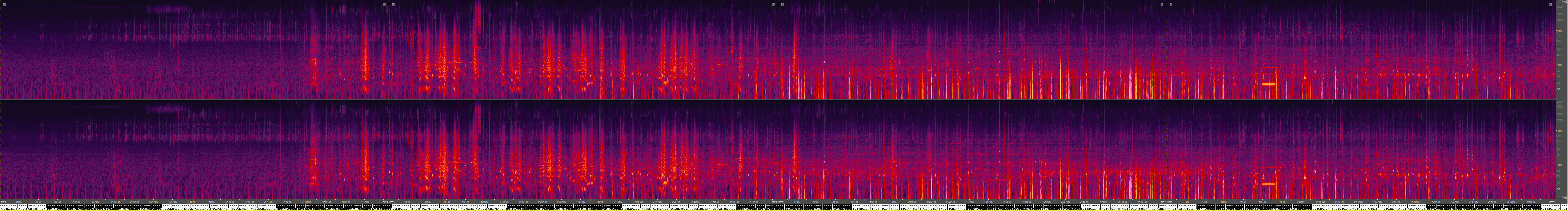Select the second clip's fade-out handle
Viewport: 1568px width, 211px height.
point(773,4)
